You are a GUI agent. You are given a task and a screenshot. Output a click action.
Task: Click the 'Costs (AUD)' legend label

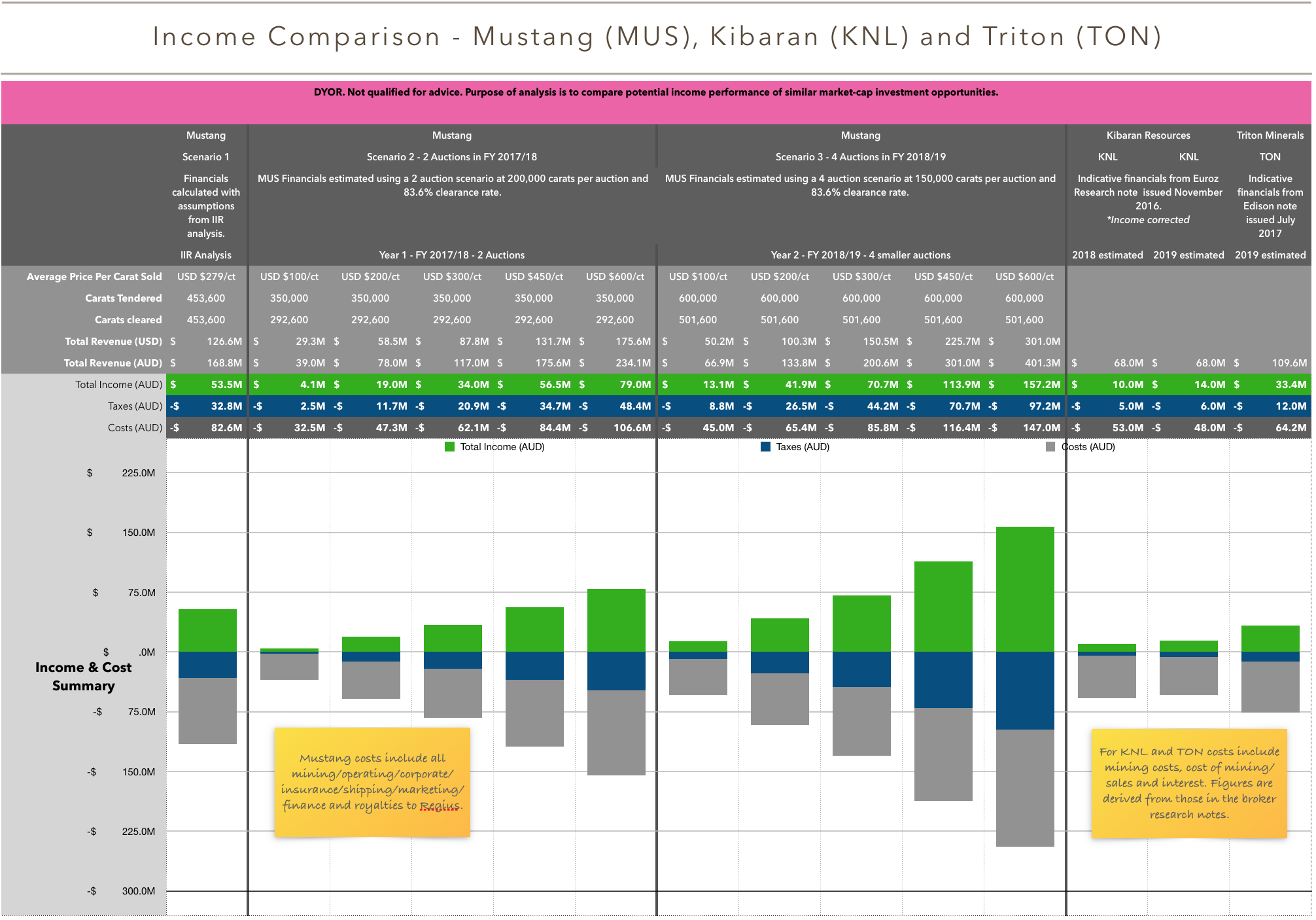pyautogui.click(x=1088, y=447)
